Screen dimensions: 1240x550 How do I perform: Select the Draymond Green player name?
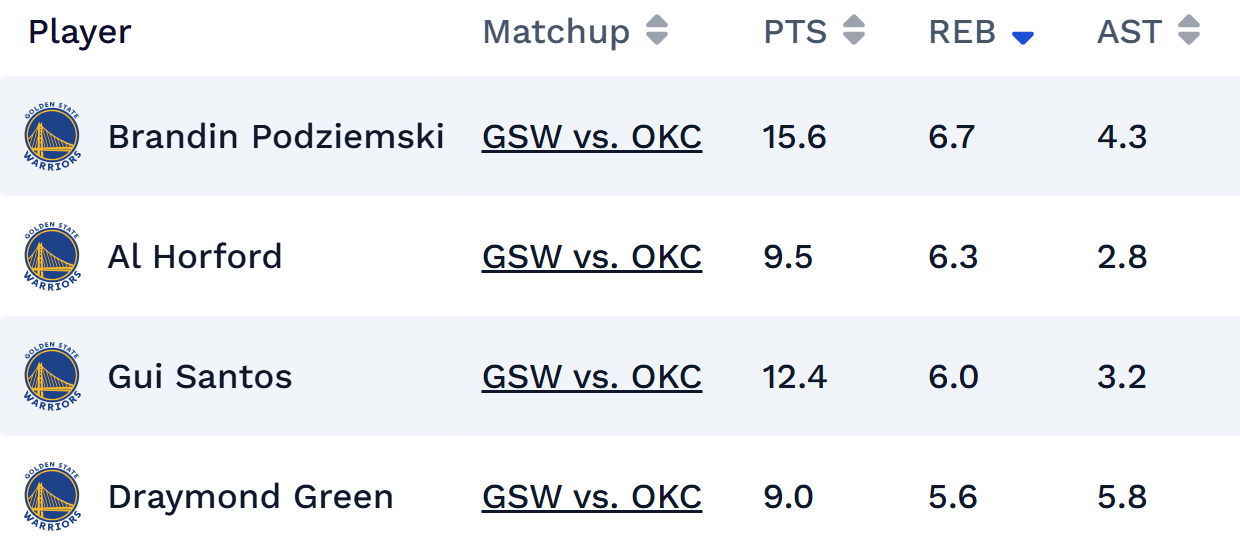250,497
